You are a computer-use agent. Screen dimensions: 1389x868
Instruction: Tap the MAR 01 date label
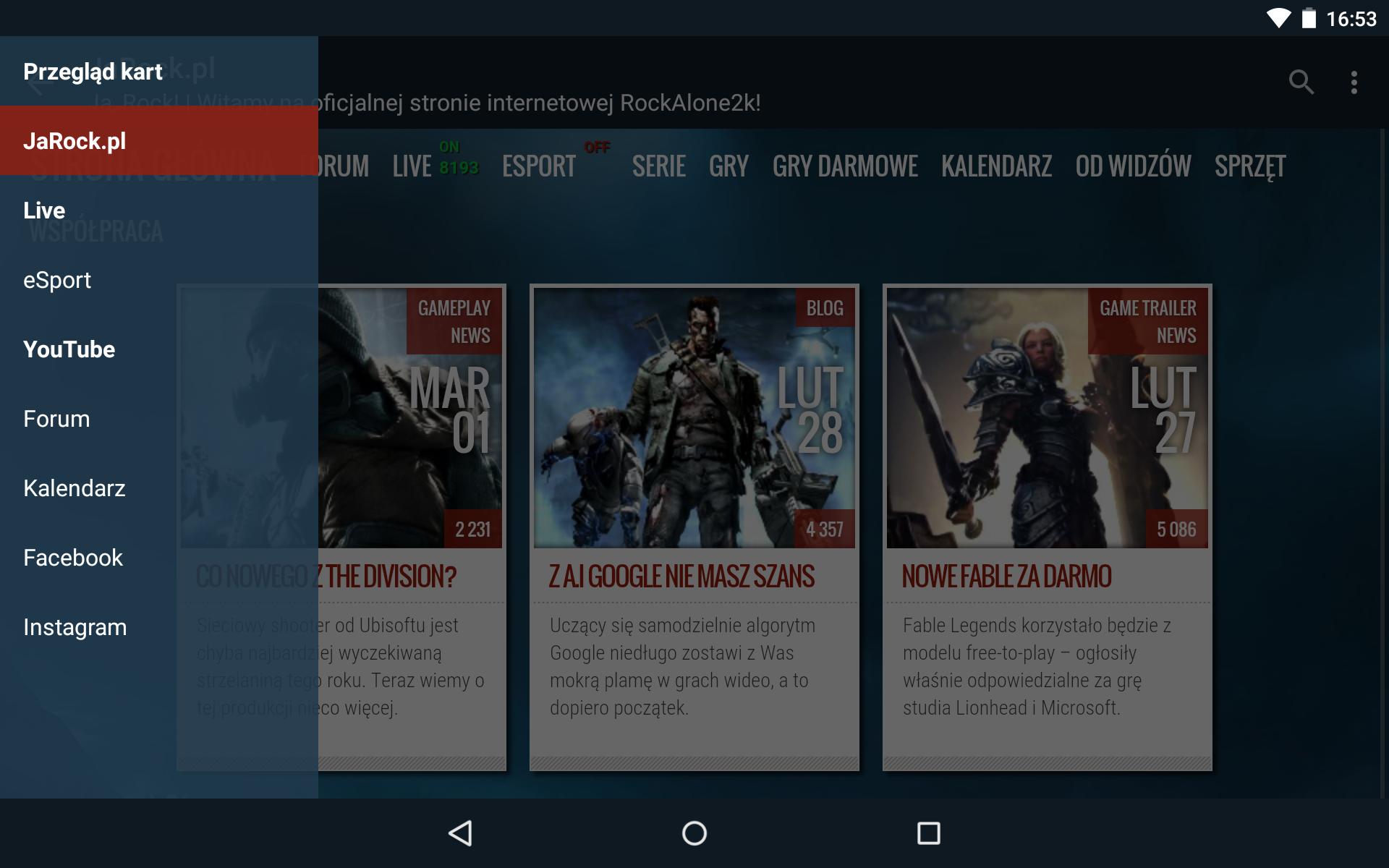tap(450, 410)
